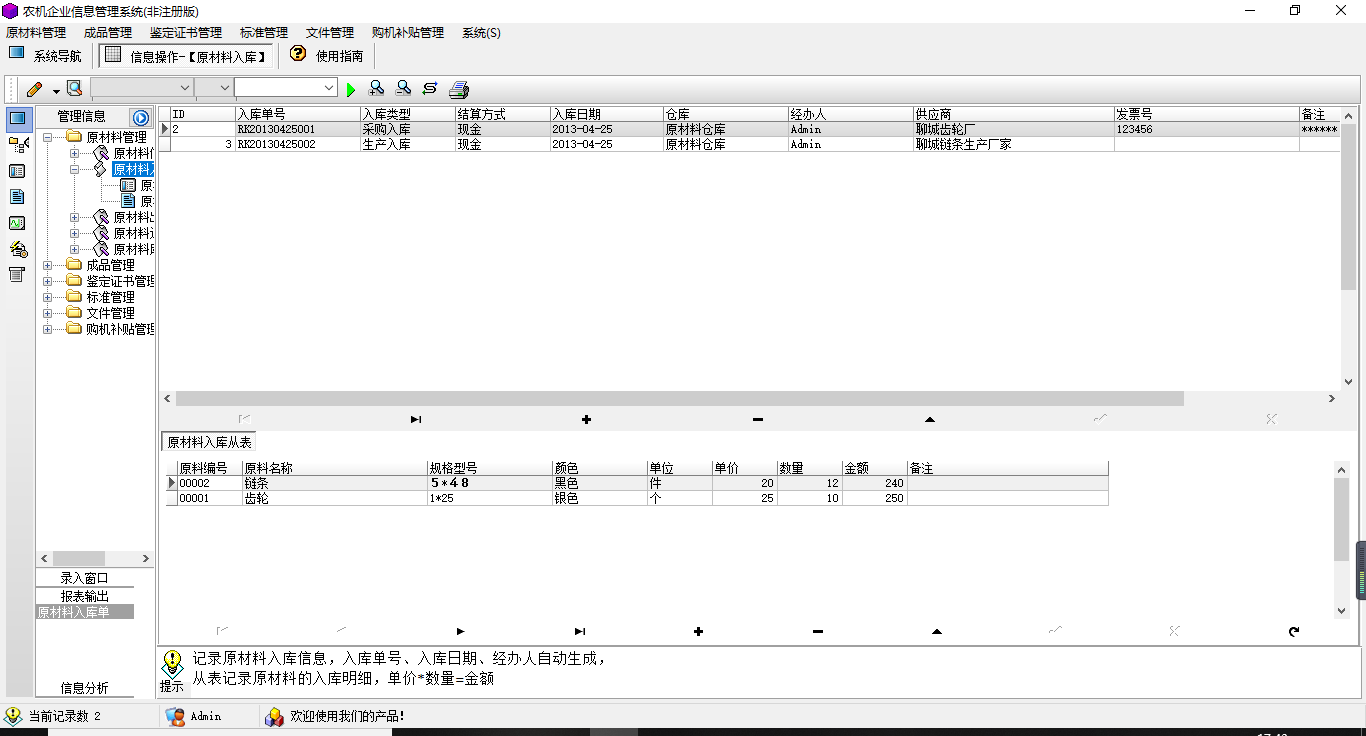Expand the 文件管理 tree node
The height and width of the screenshot is (736, 1366).
[48, 313]
